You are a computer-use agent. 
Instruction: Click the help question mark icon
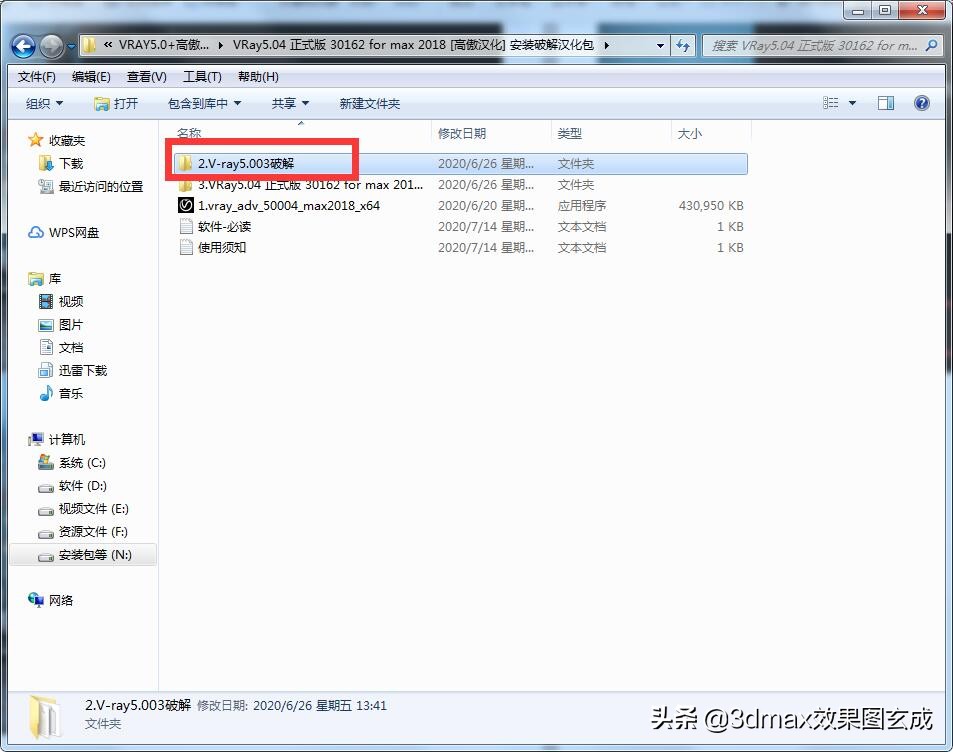tap(921, 103)
